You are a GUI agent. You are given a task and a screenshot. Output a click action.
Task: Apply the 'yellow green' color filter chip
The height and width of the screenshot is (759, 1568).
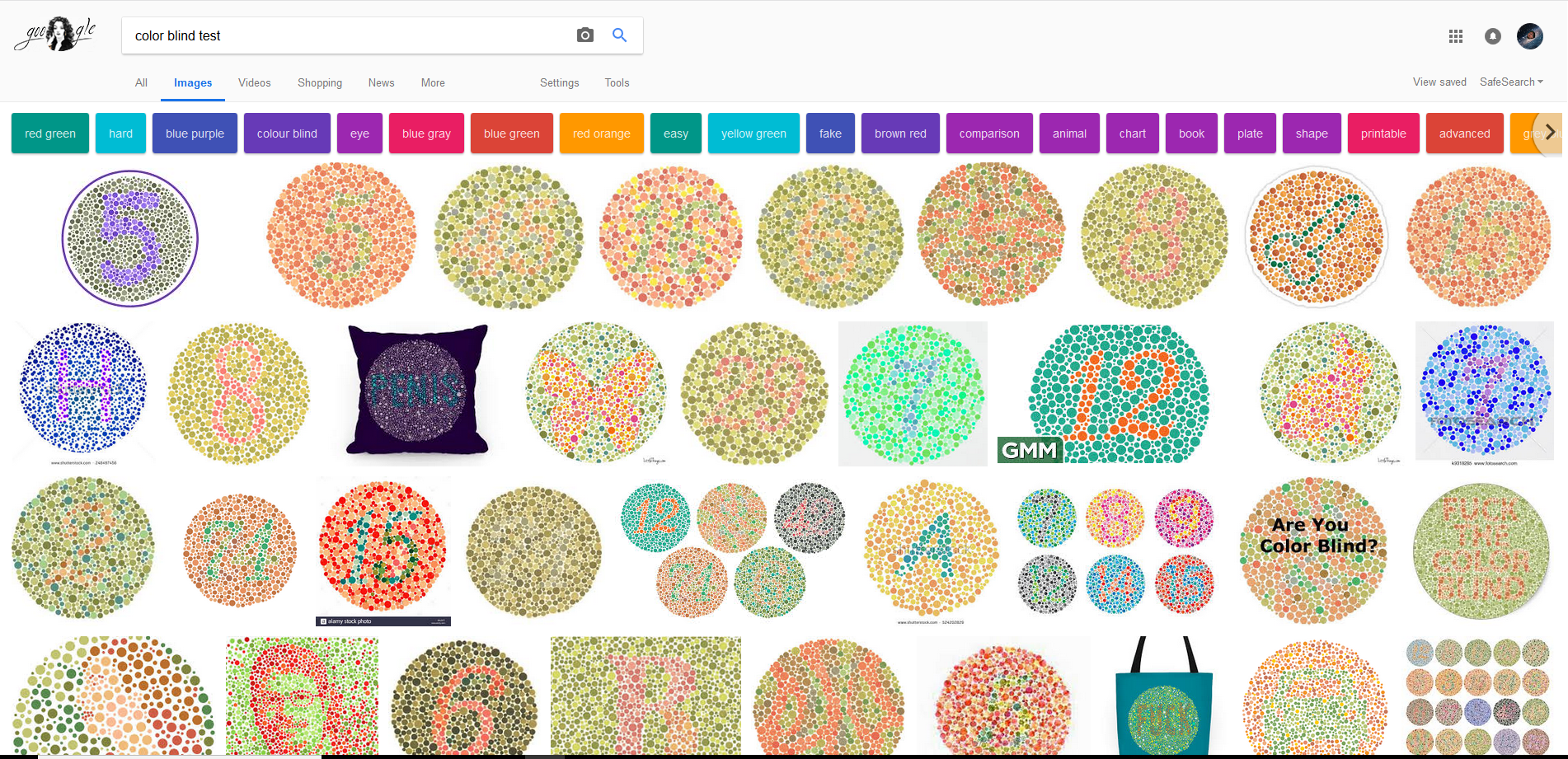[x=753, y=133]
